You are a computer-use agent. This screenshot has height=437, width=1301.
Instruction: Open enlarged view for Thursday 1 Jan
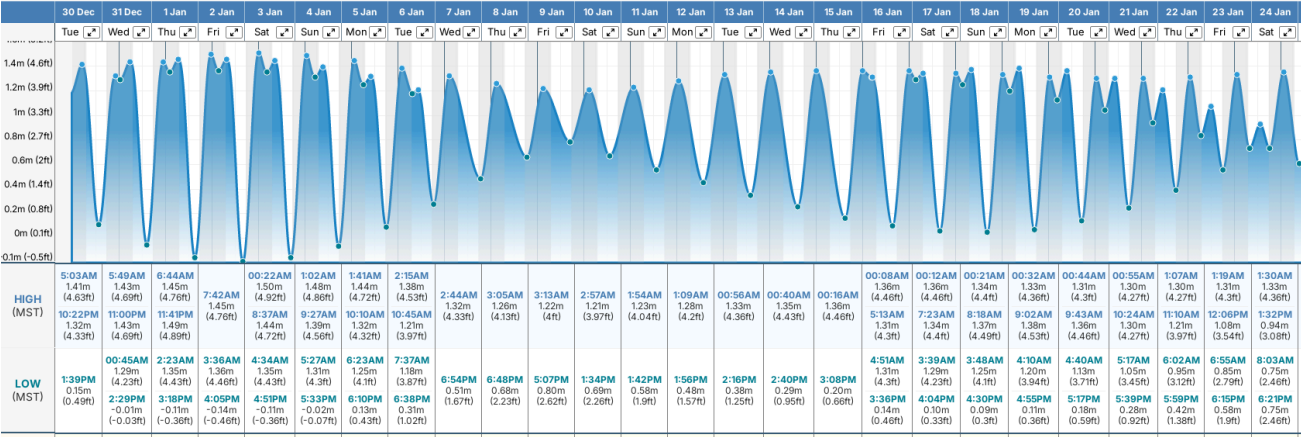click(x=185, y=32)
